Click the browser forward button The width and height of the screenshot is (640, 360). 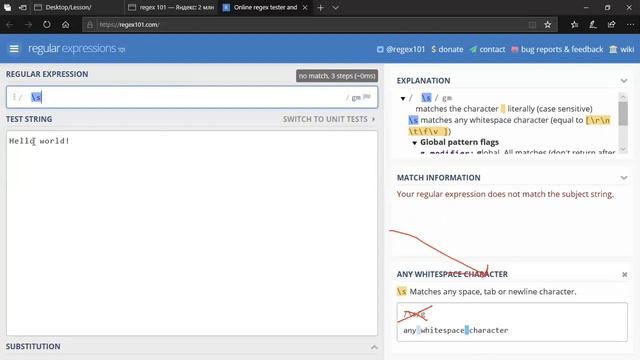click(x=28, y=24)
